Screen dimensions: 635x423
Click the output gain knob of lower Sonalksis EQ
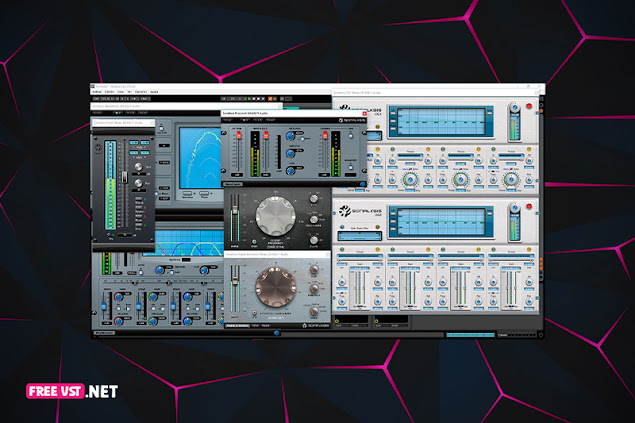pyautogui.click(x=515, y=207)
